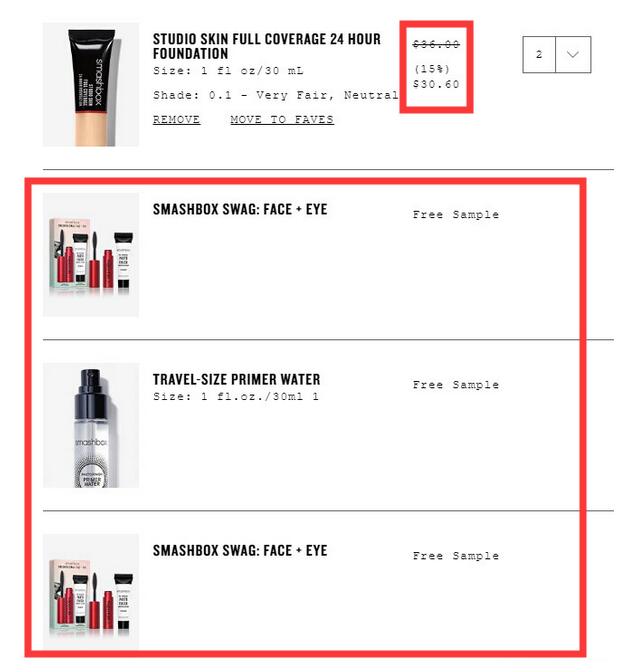Viewport: 622px width, 672px height.
Task: Click the first Smashbox Swag: Face + Eye title
Action: point(240,209)
